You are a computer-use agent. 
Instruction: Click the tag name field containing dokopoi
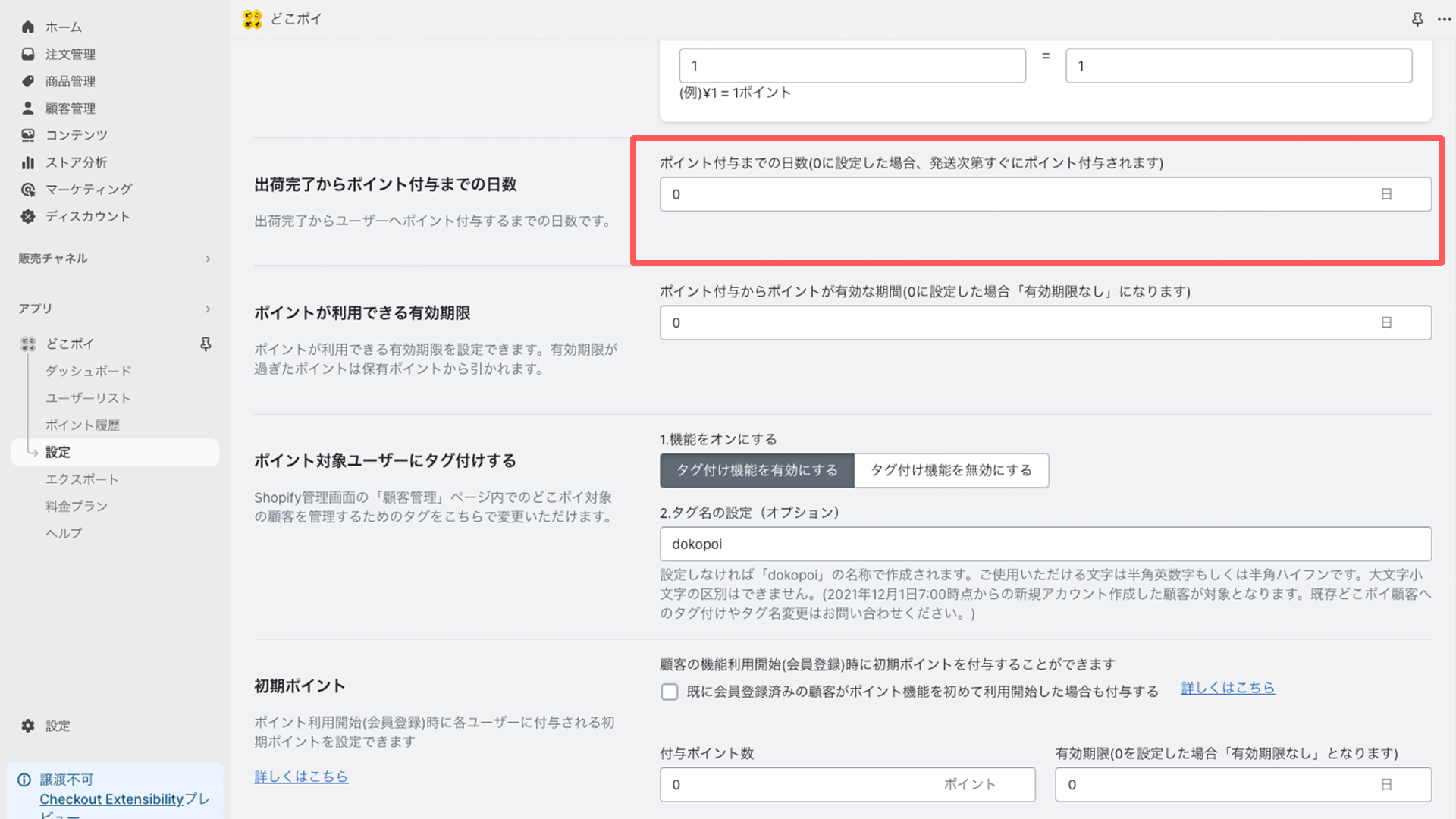point(1046,544)
